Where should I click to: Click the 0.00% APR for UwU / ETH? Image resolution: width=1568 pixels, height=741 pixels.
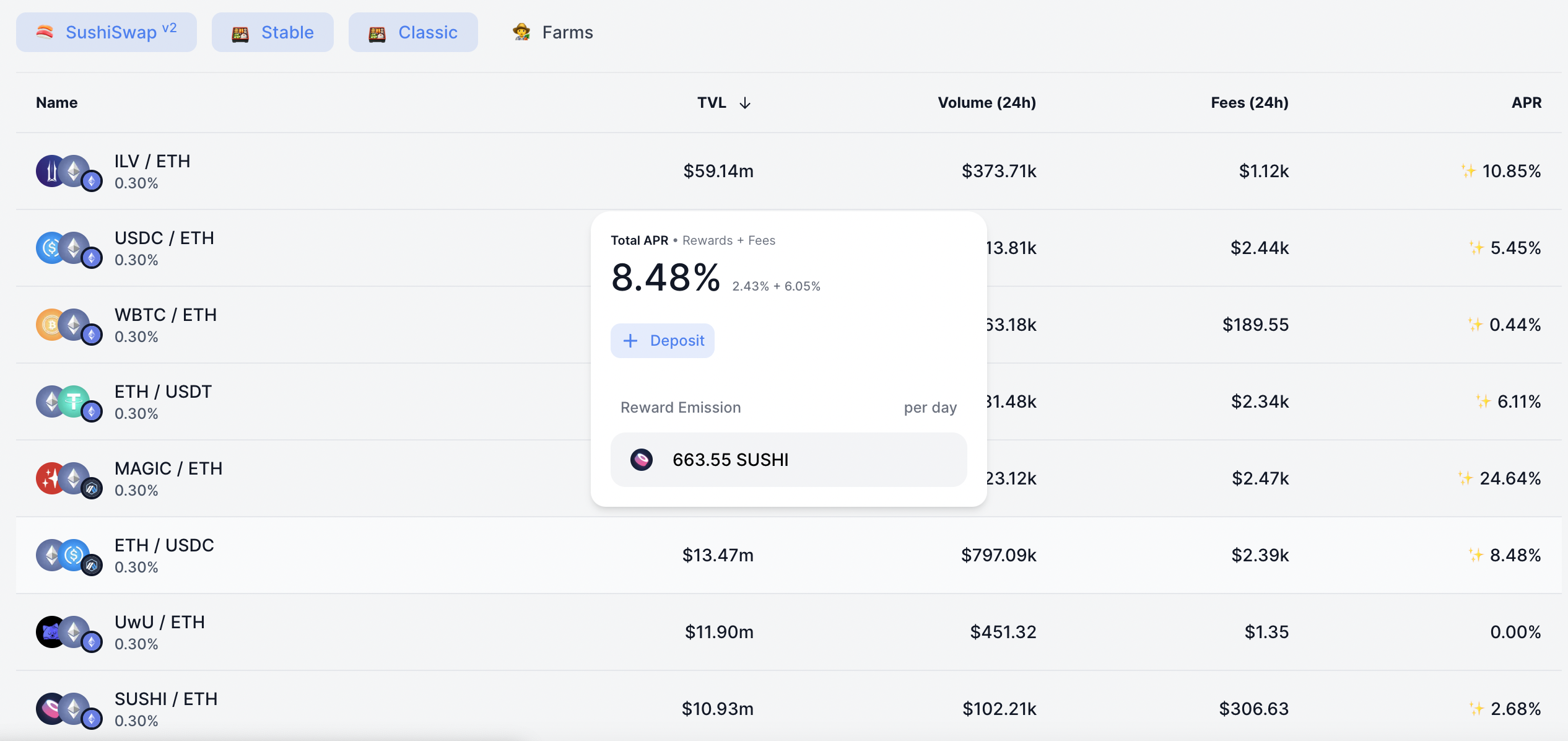(x=1515, y=632)
